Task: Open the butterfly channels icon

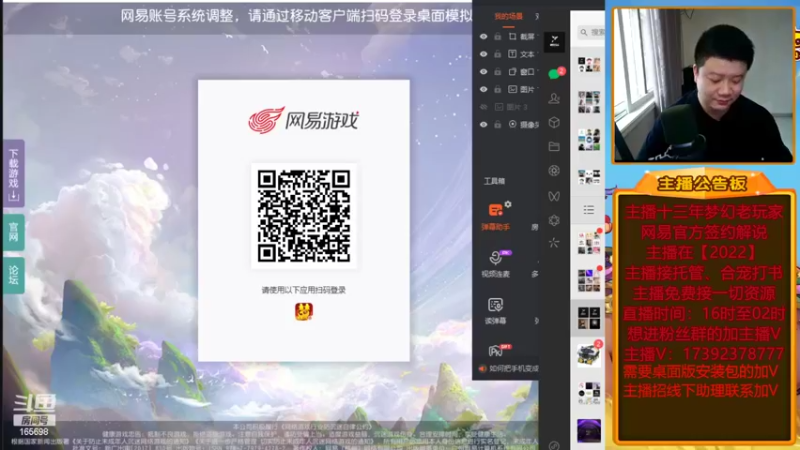Action: tap(554, 196)
